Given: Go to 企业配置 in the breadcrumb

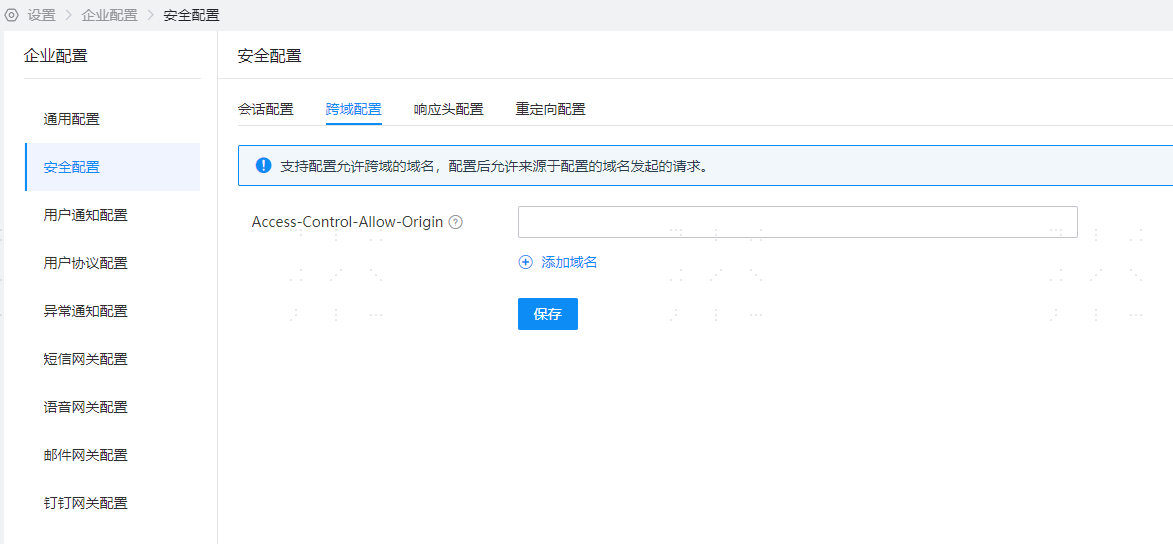Looking at the screenshot, I should click(109, 15).
